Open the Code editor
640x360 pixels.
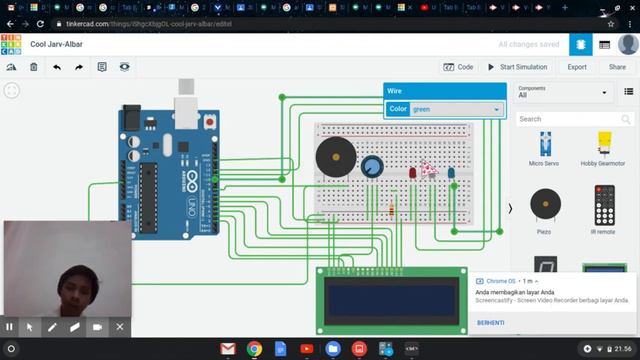pos(458,67)
